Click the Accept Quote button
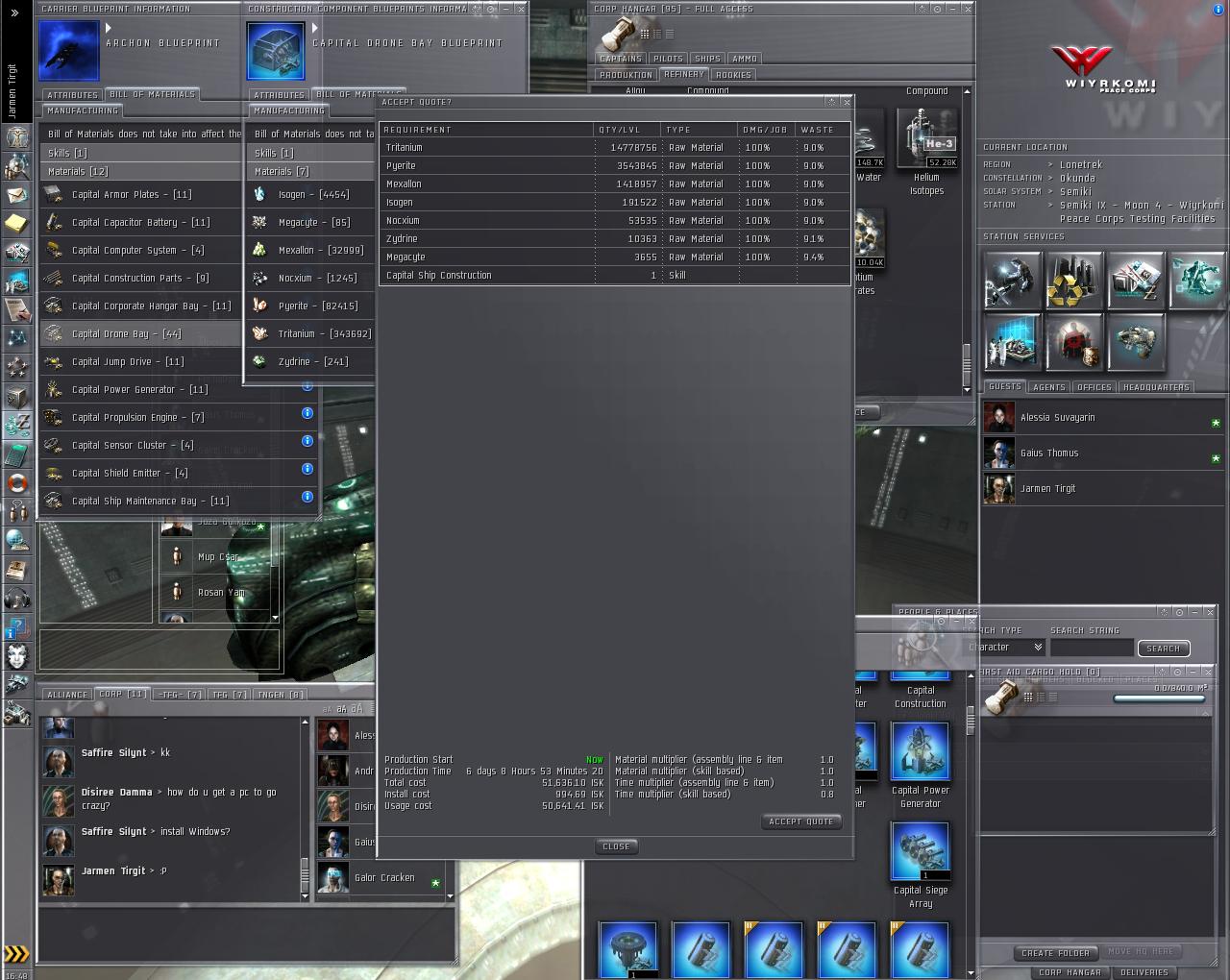 click(802, 821)
